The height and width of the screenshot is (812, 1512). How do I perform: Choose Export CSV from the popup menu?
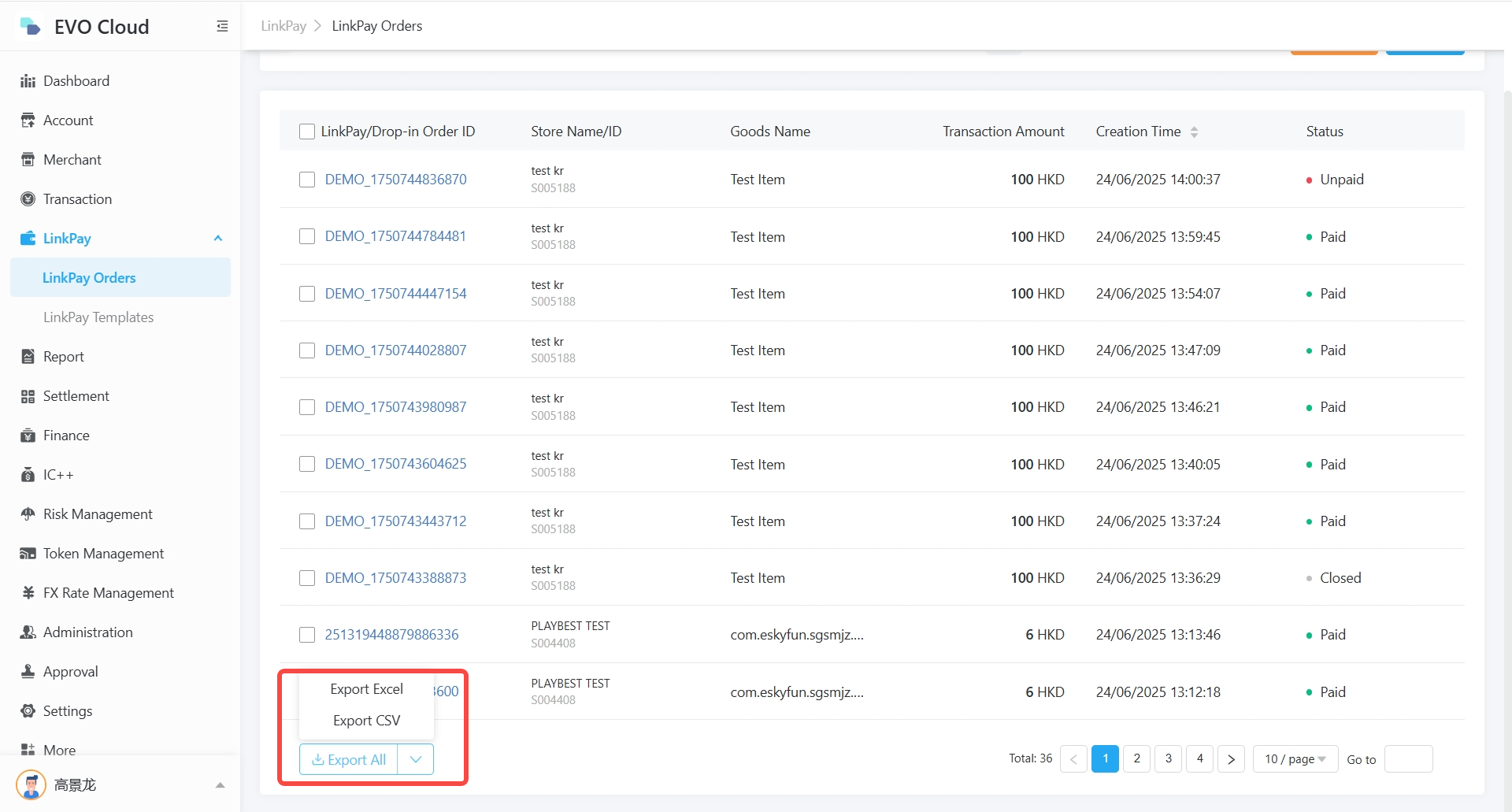(x=366, y=721)
